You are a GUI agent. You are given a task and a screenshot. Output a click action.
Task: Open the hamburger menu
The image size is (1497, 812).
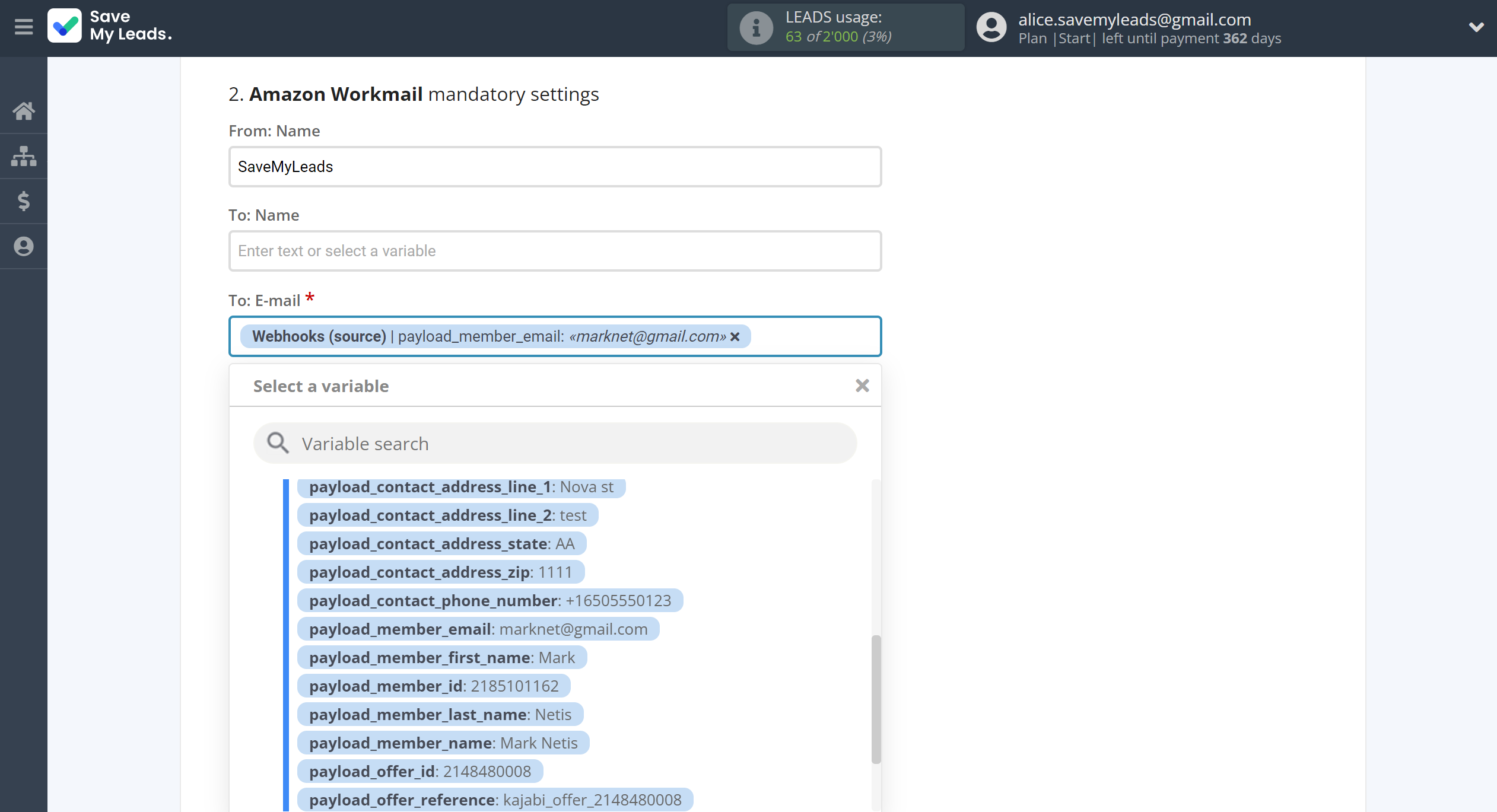24,27
